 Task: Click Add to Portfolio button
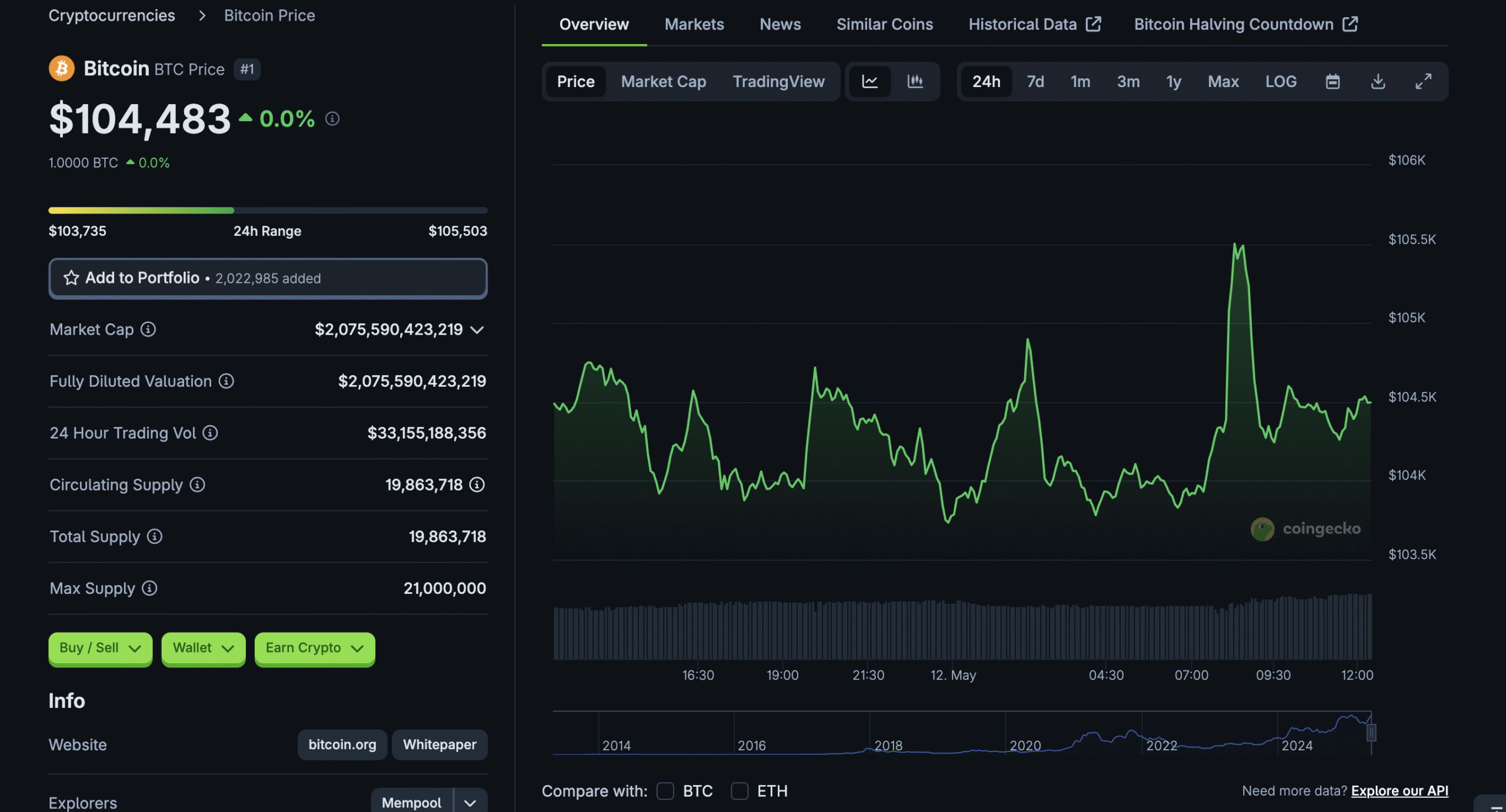pos(268,278)
